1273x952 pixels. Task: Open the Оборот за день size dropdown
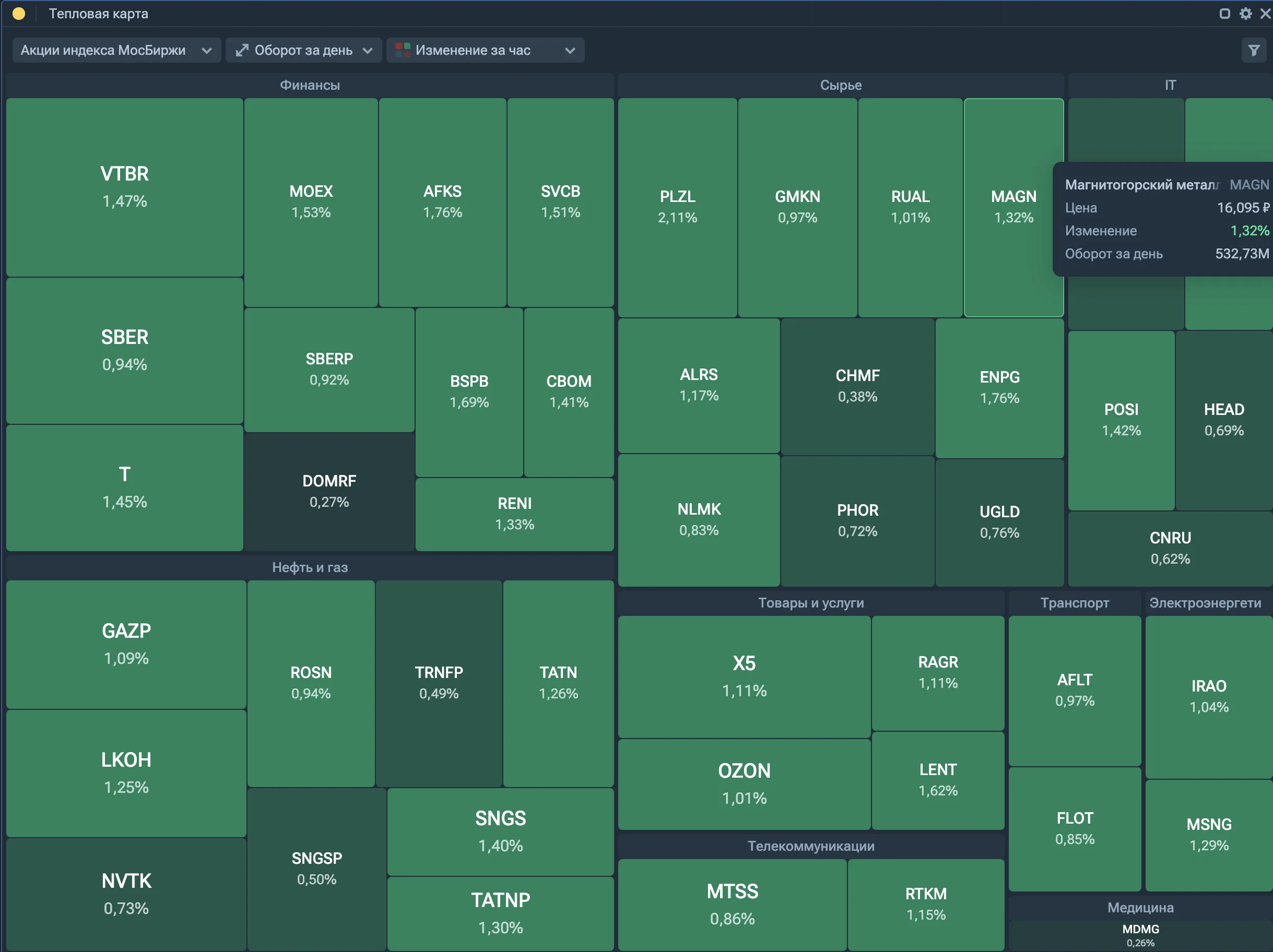pyautogui.click(x=304, y=51)
